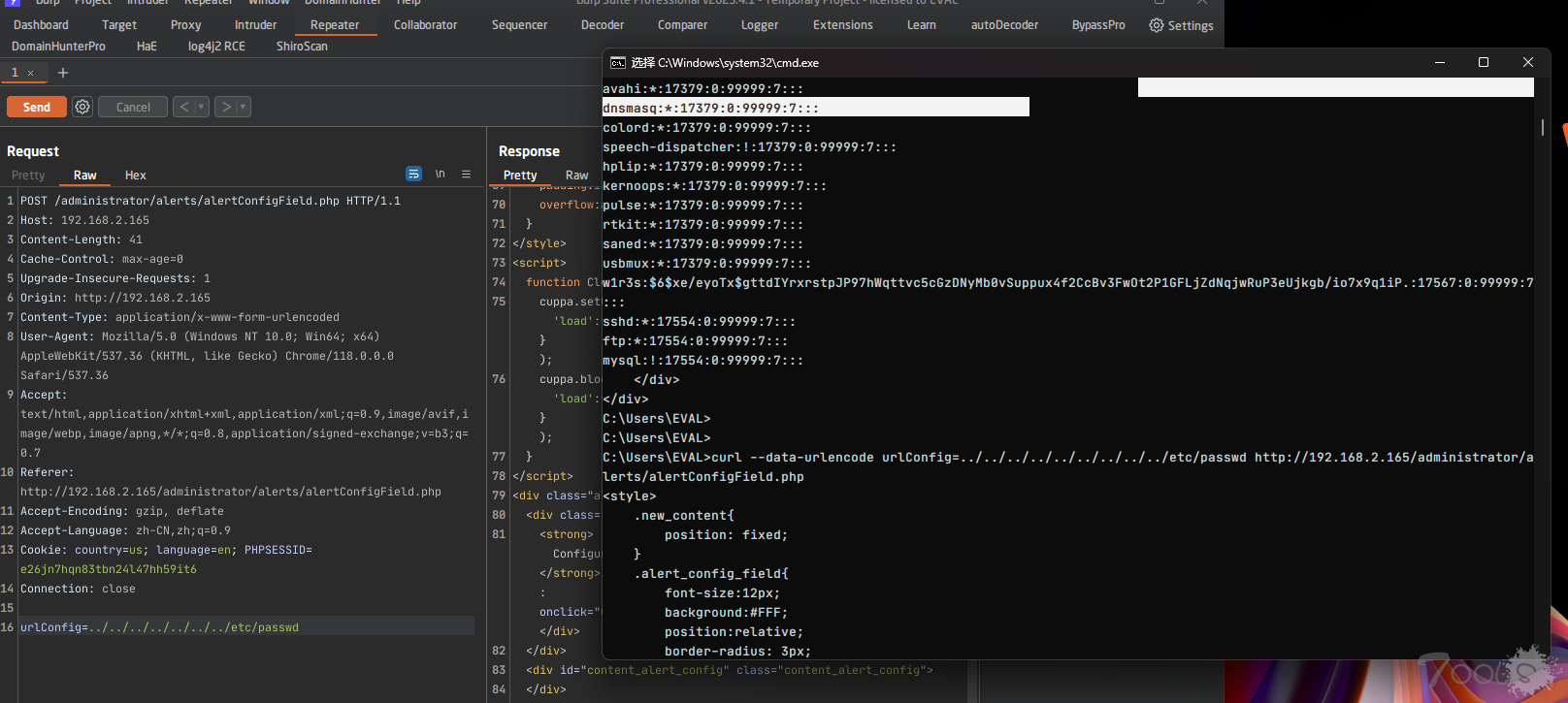The height and width of the screenshot is (703, 1568).
Task: Switch Response view to Raw
Action: tap(576, 176)
